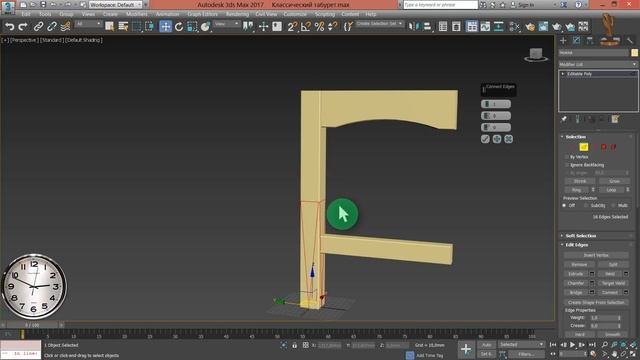
Task: Click Select and Manipulate icon
Action: (263, 27)
